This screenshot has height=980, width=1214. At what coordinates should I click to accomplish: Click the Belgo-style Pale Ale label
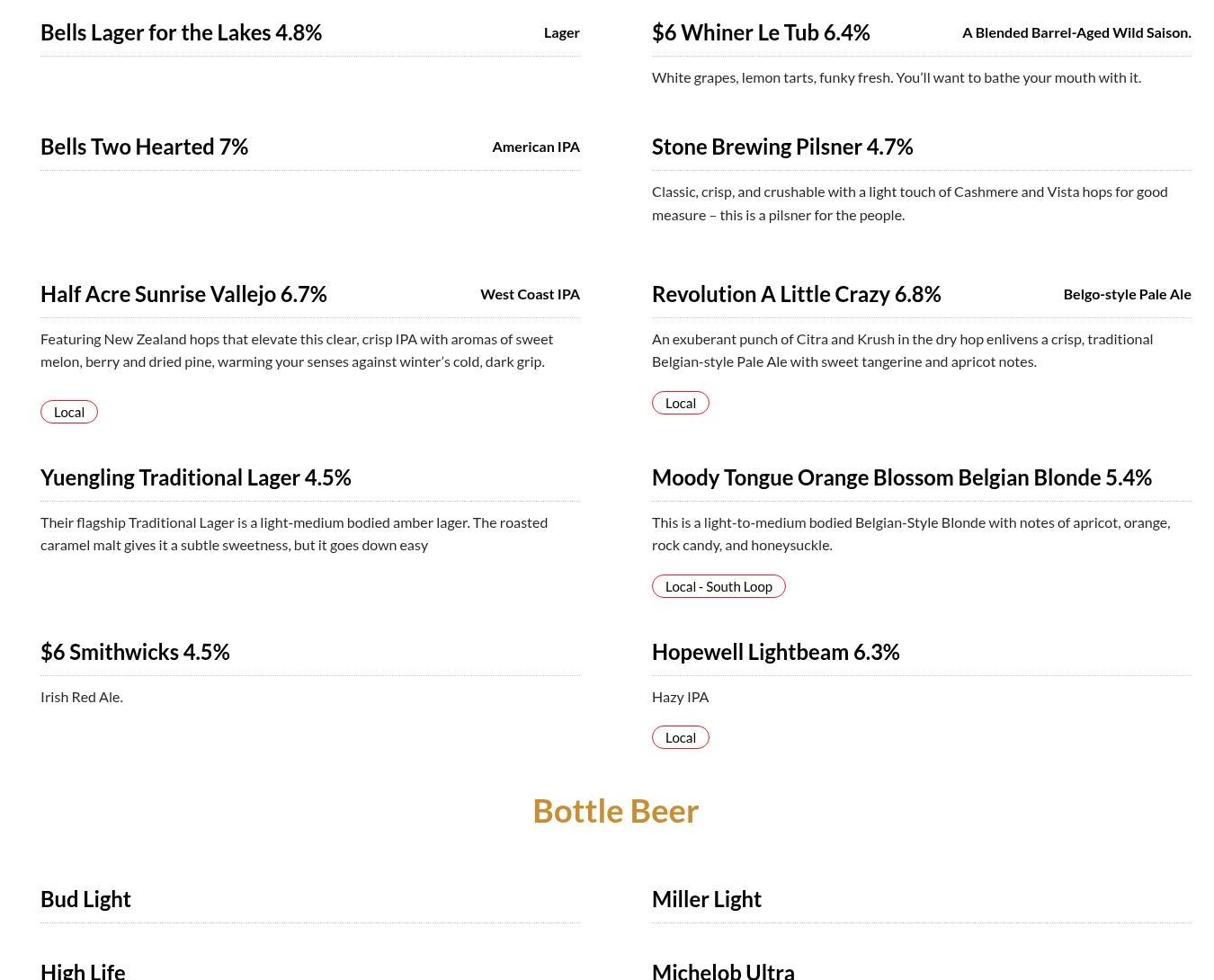(1127, 294)
